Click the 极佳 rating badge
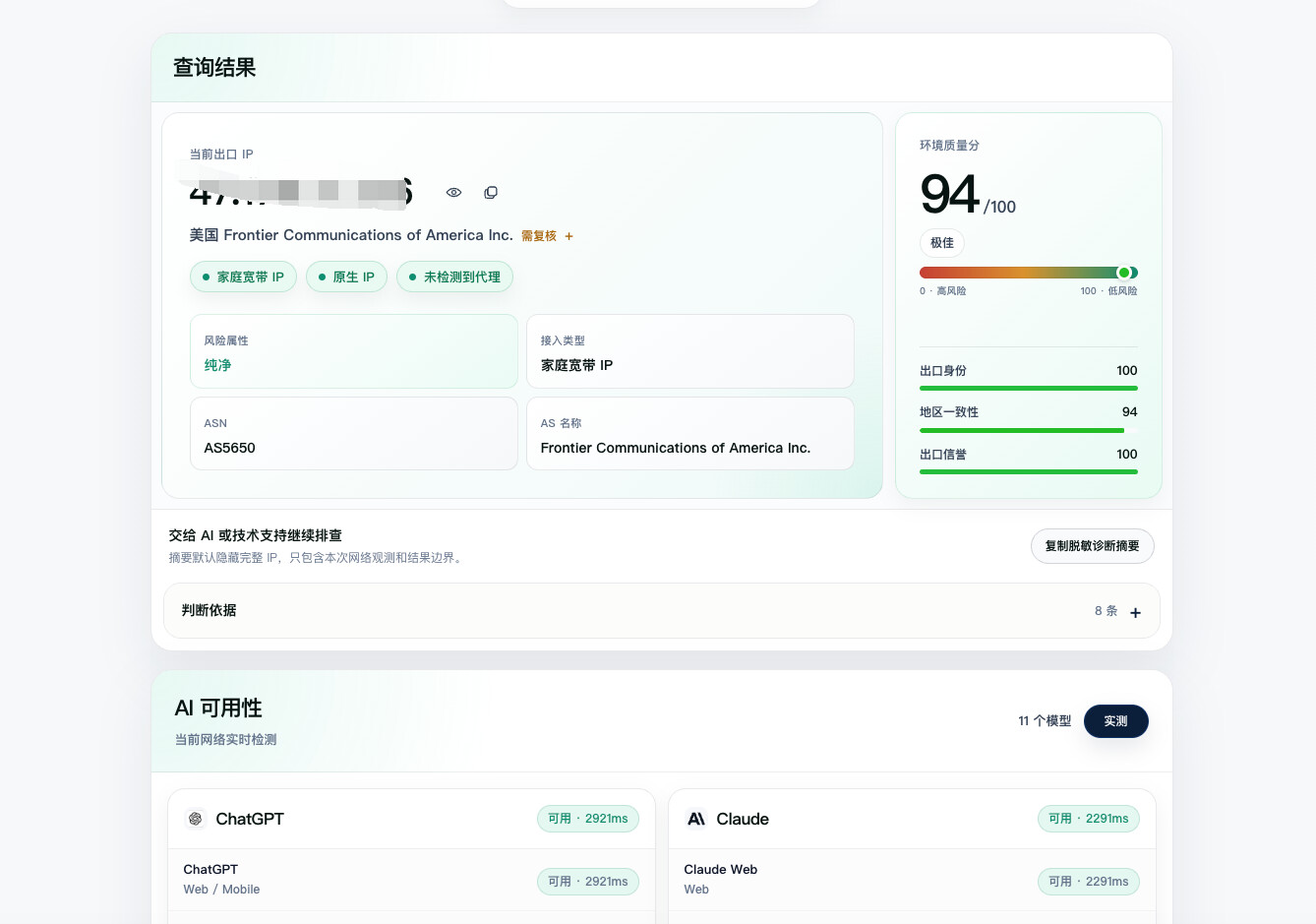Image resolution: width=1316 pixels, height=924 pixels. pos(942,243)
